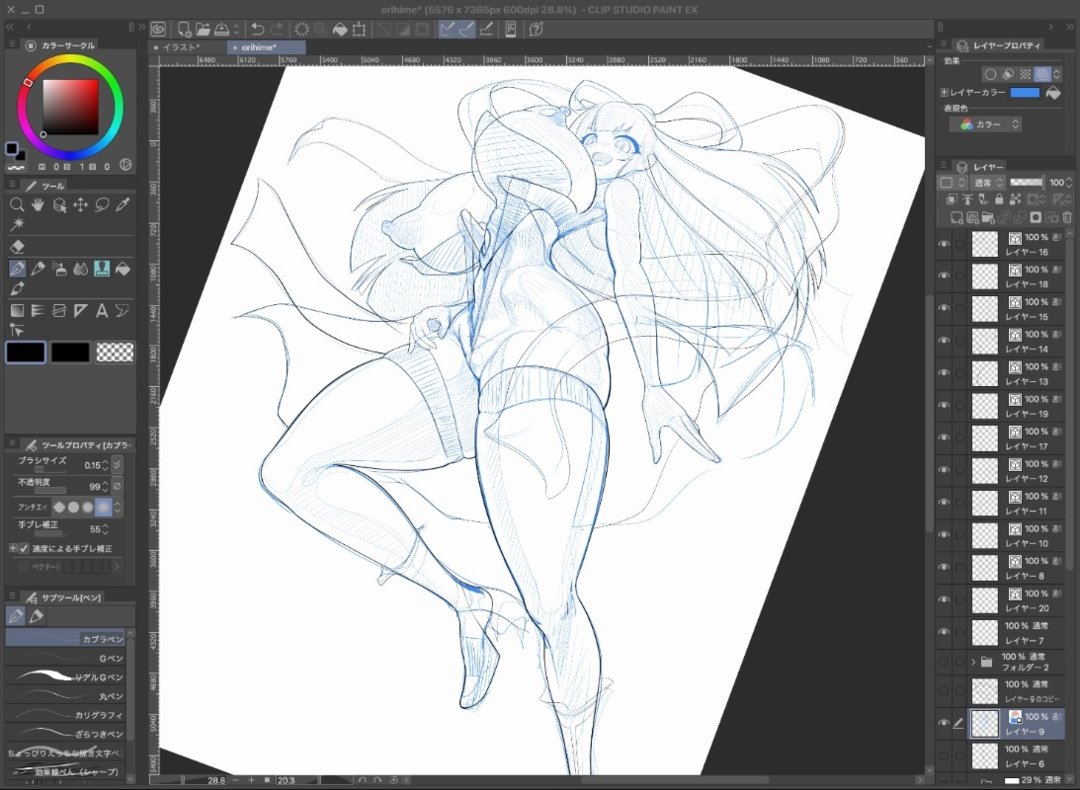Viewport: 1080px width, 790px height.
Task: Select the Balloon tool
Action: click(123, 311)
